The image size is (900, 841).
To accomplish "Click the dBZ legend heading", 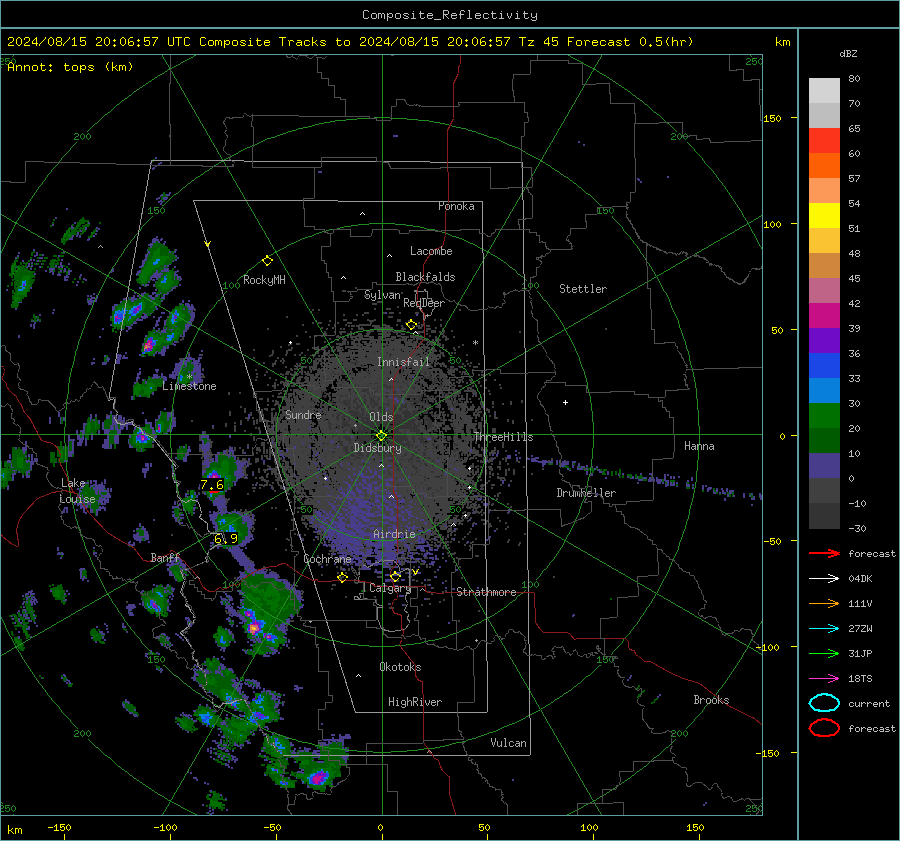I will coord(848,53).
